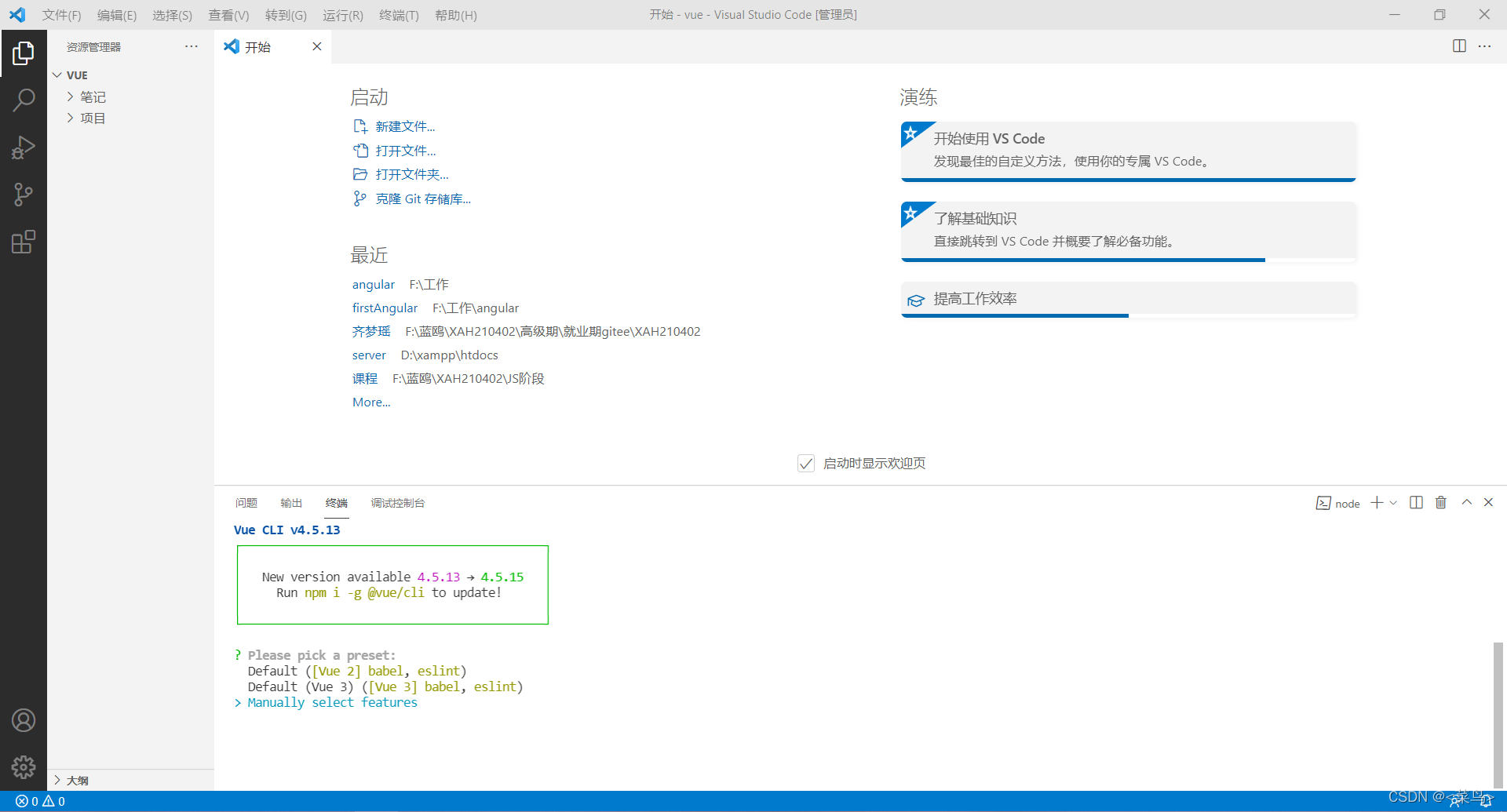1507x812 pixels.
Task: Open the 编辑(E) menu
Action: point(117,15)
